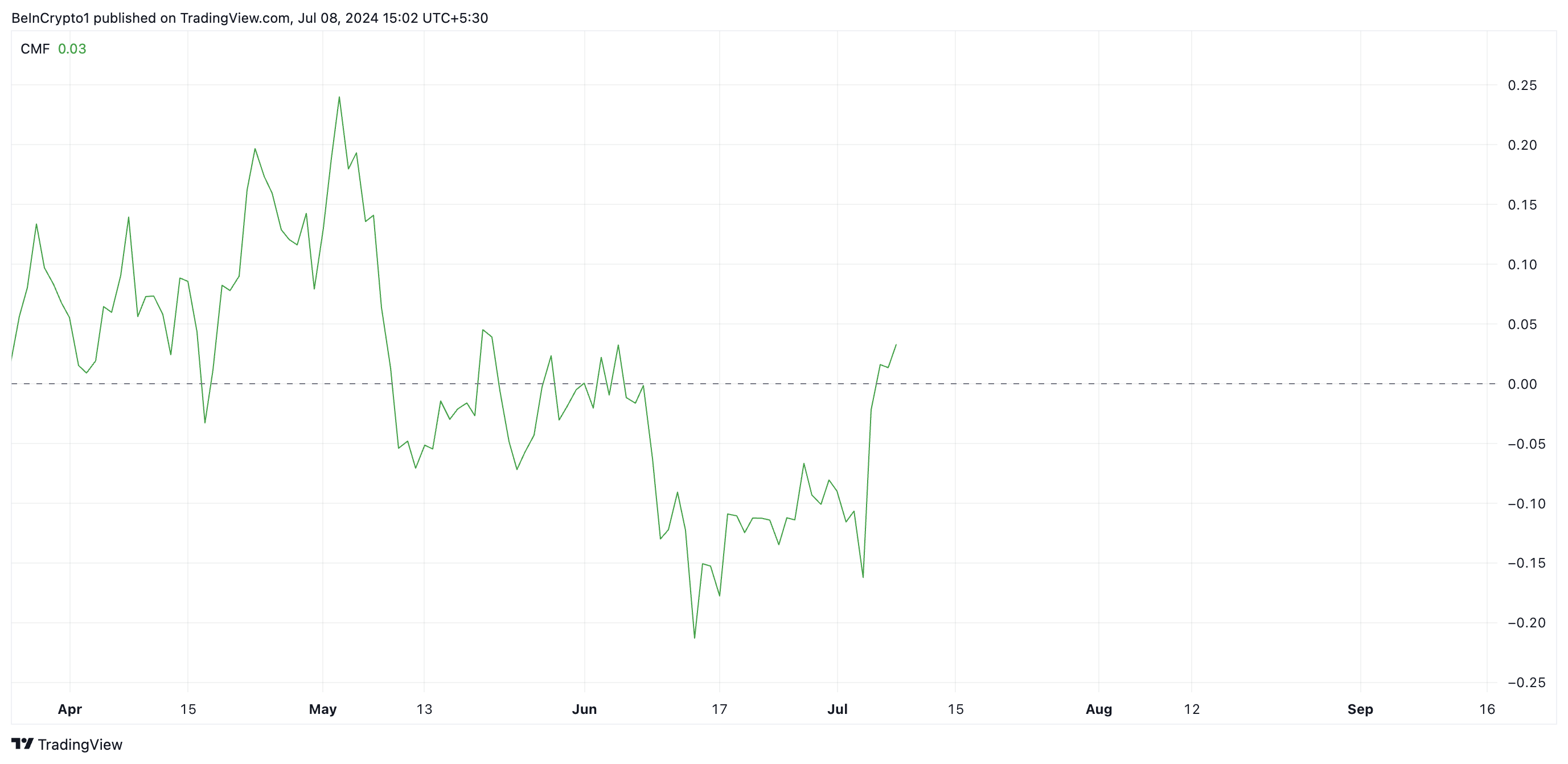Click the 0.25 price axis label
This screenshot has height=764, width=1568.
[1522, 85]
